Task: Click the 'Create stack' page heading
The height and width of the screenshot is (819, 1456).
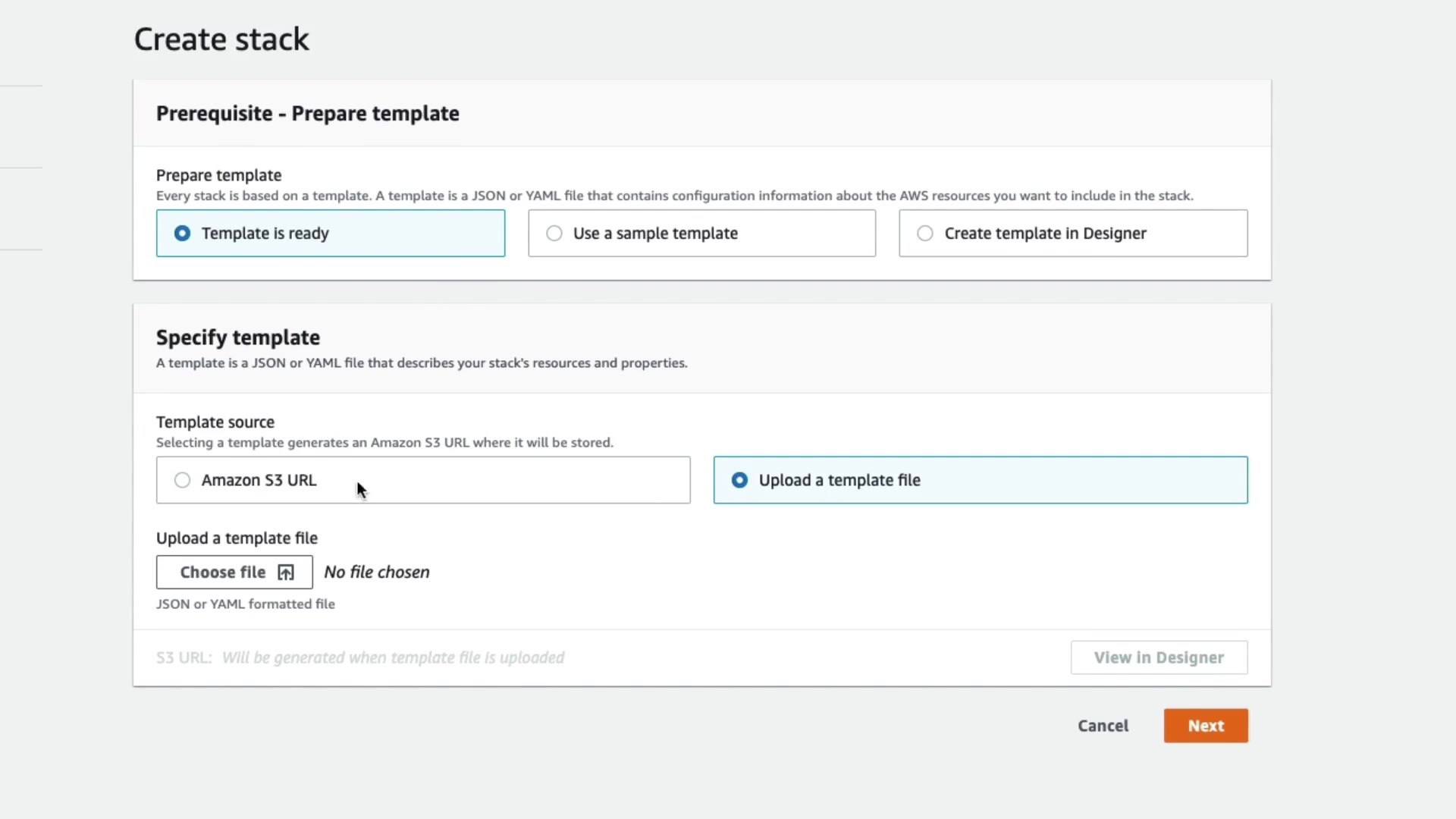Action: pyautogui.click(x=221, y=39)
